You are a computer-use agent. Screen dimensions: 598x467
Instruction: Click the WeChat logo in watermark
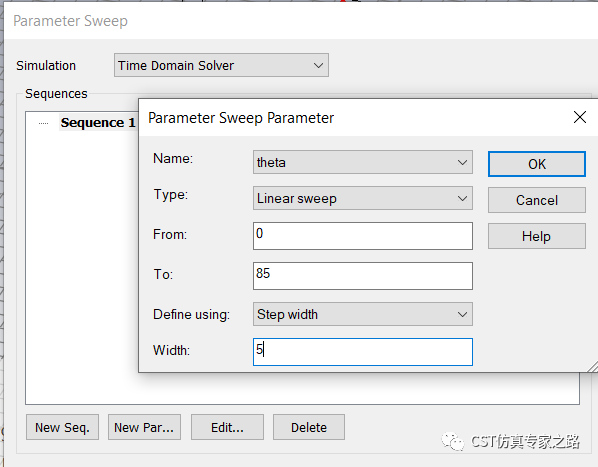pyautogui.click(x=453, y=441)
